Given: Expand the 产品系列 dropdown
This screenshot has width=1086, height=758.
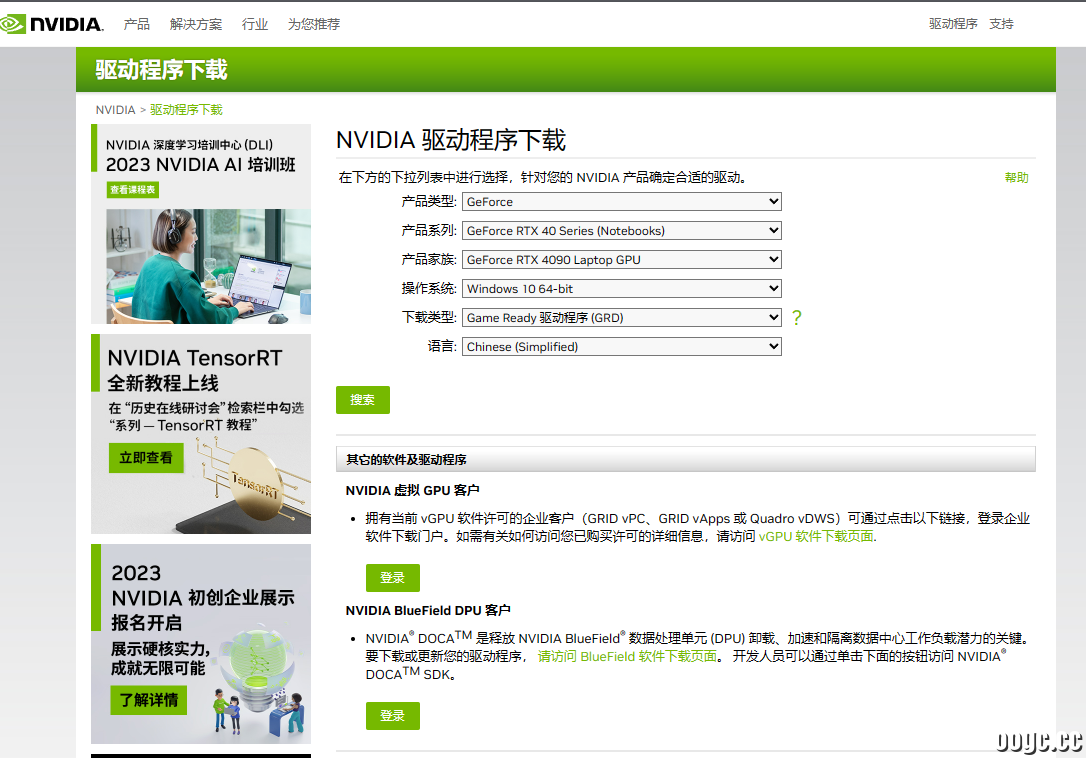Looking at the screenshot, I should pyautogui.click(x=621, y=231).
